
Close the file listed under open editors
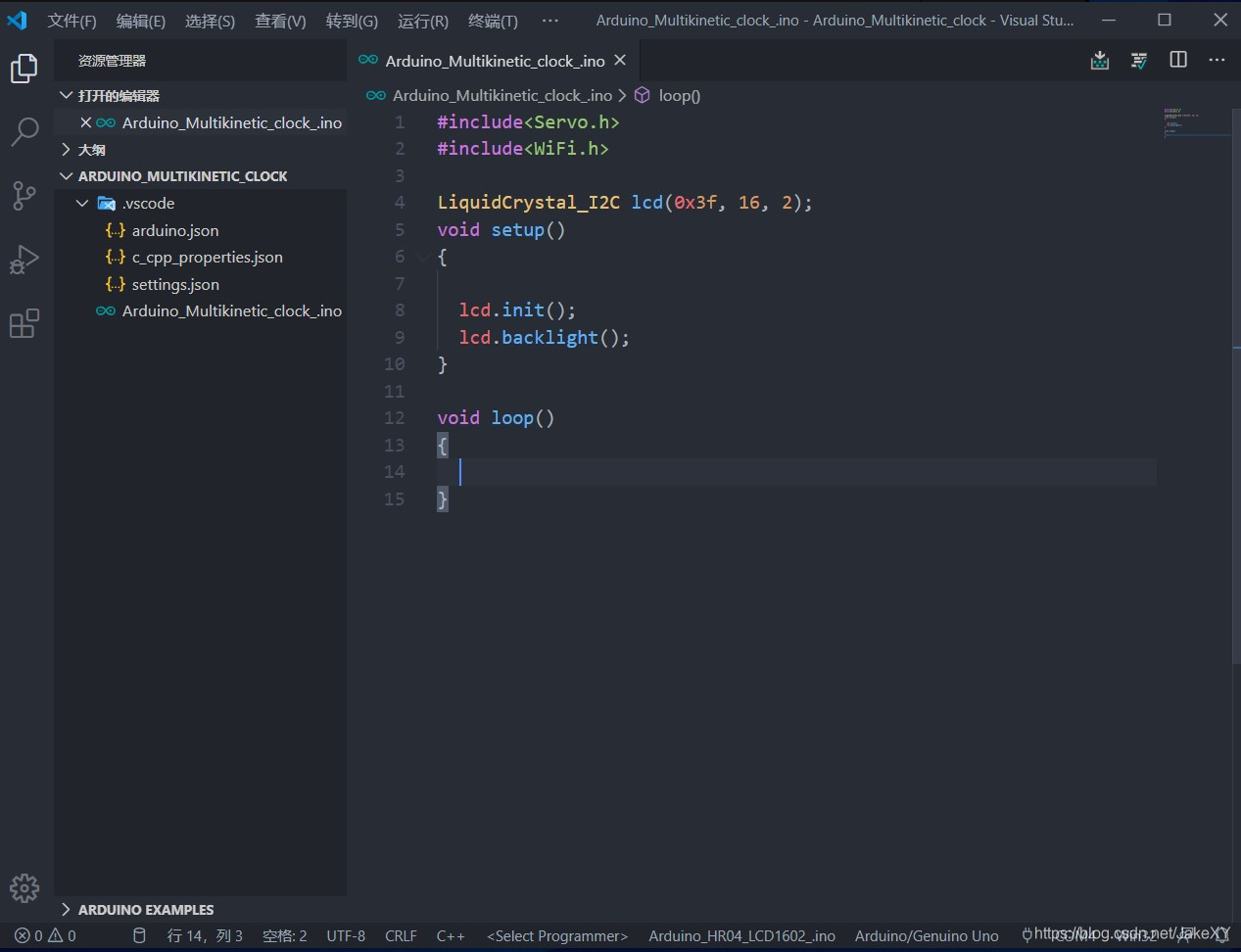(x=85, y=122)
